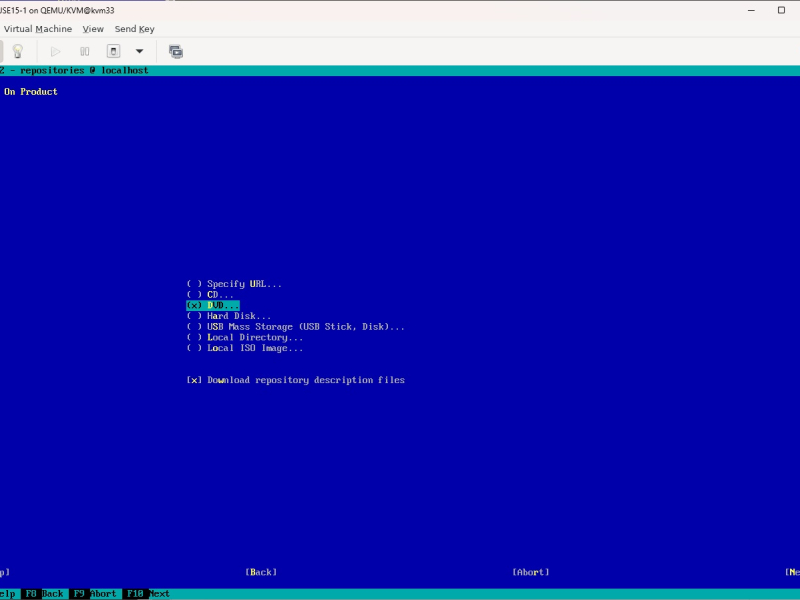The height and width of the screenshot is (600, 800).
Task: Open the View menu
Action: coord(93,29)
